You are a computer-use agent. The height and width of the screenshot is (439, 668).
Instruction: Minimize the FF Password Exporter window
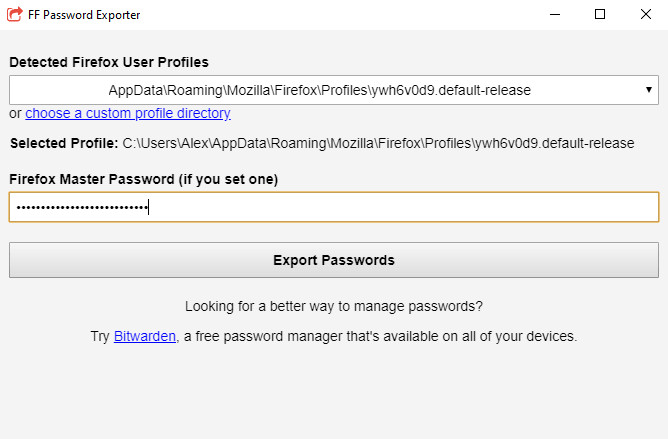(555, 15)
